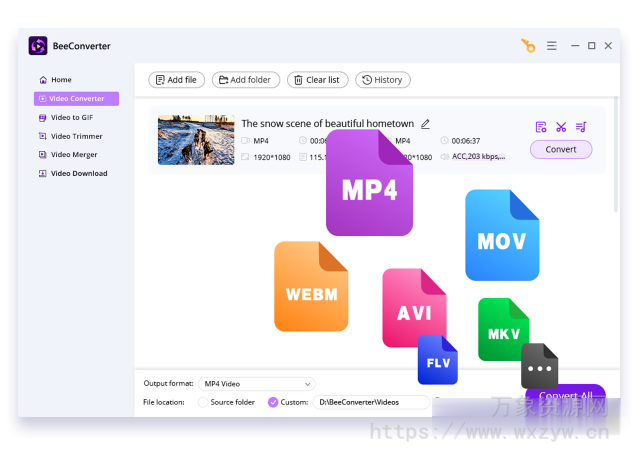Click the BeeConverter logo icon
Image resolution: width=640 pixels, height=466 pixels.
(x=38, y=46)
